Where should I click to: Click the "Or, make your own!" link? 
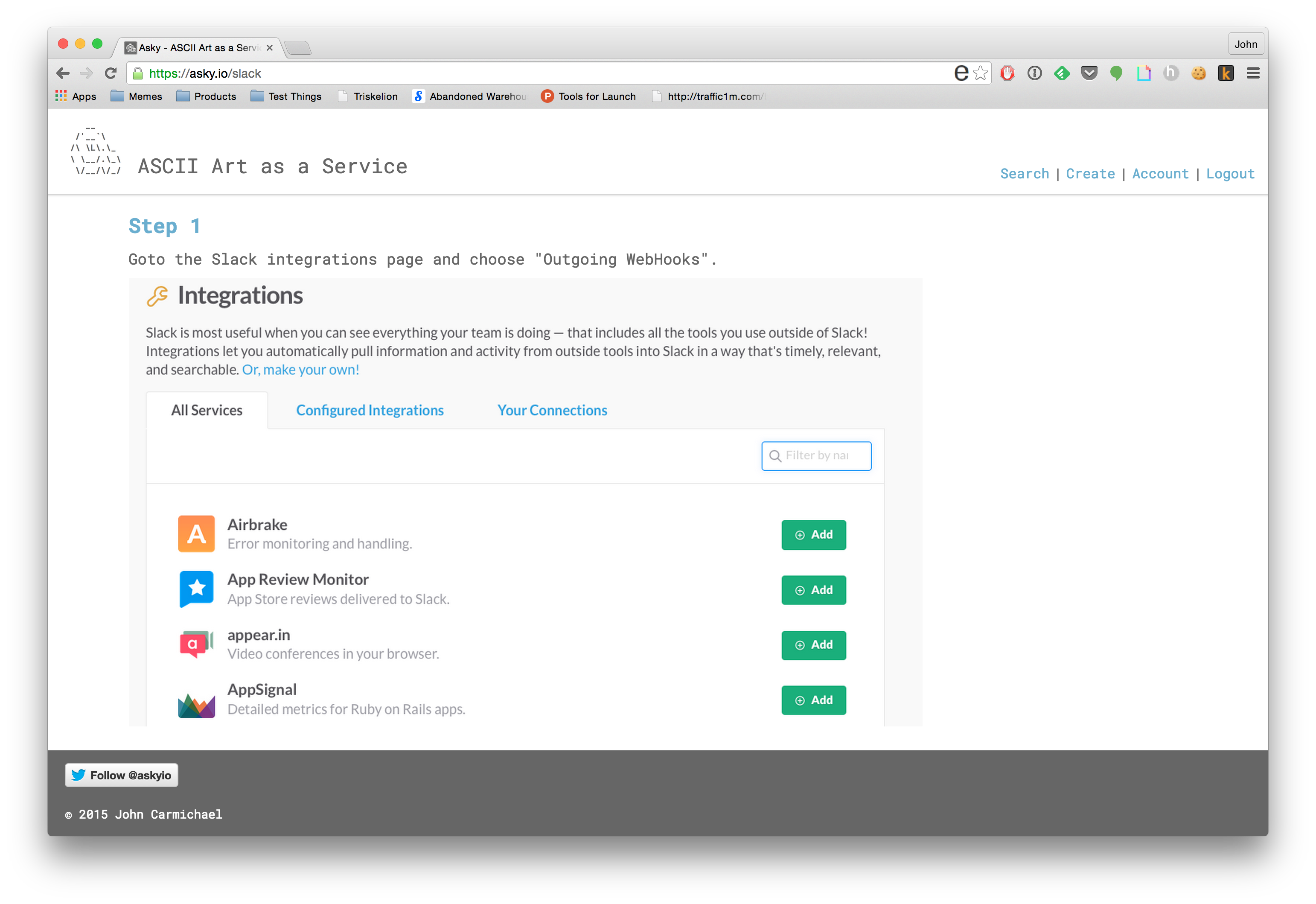[x=300, y=369]
